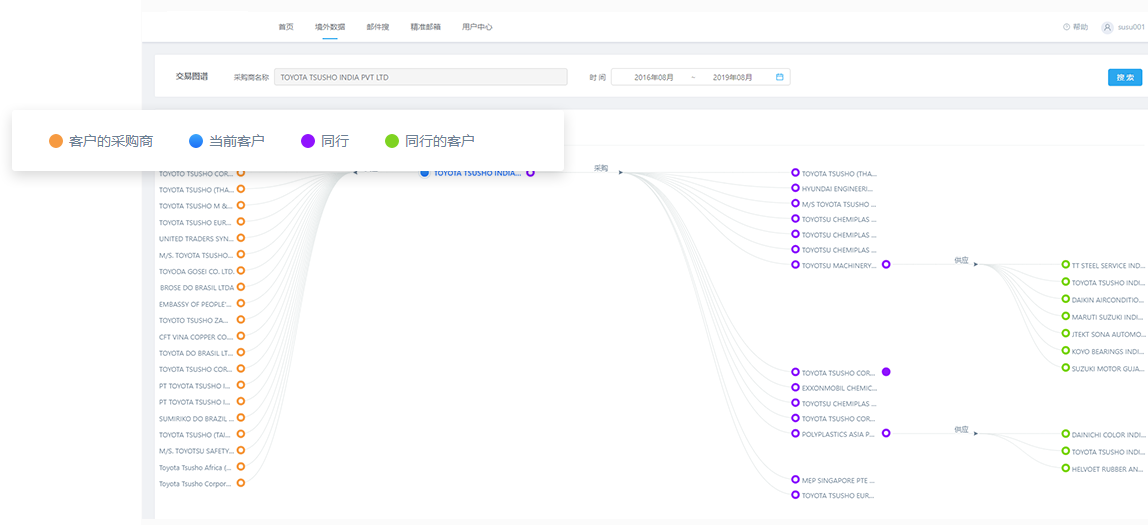Click orange node beside EMBASSY OF PEOPLE'...
1148x525 pixels.
coord(241,303)
